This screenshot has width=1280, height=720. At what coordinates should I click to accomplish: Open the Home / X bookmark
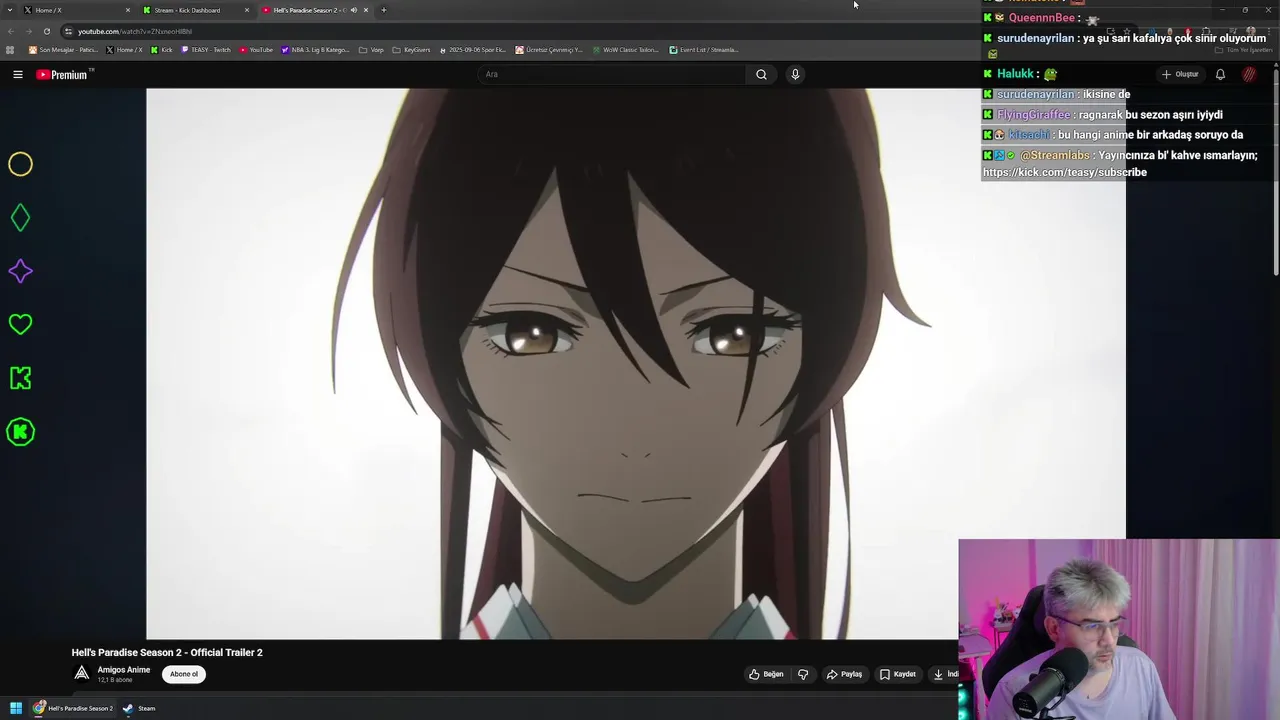(x=124, y=50)
